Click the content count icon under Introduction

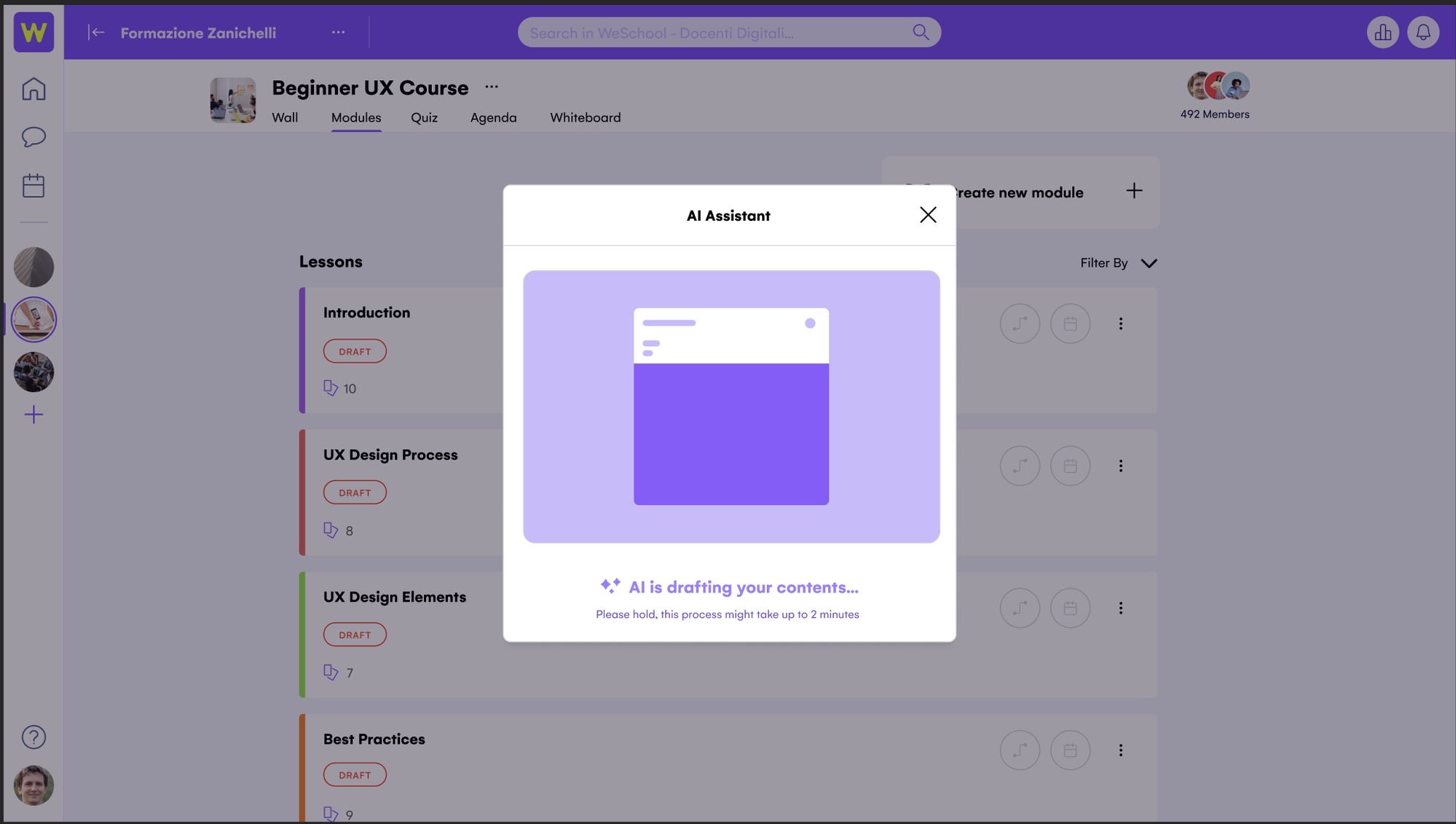pos(330,388)
